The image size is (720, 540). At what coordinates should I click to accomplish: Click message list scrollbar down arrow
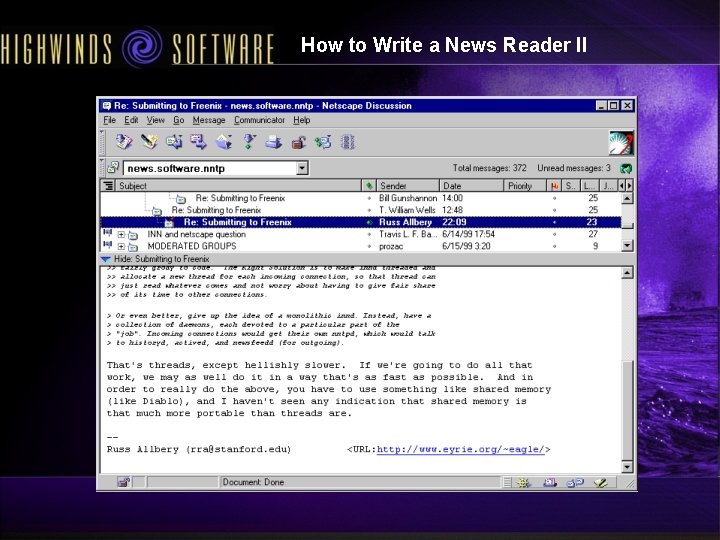click(627, 246)
